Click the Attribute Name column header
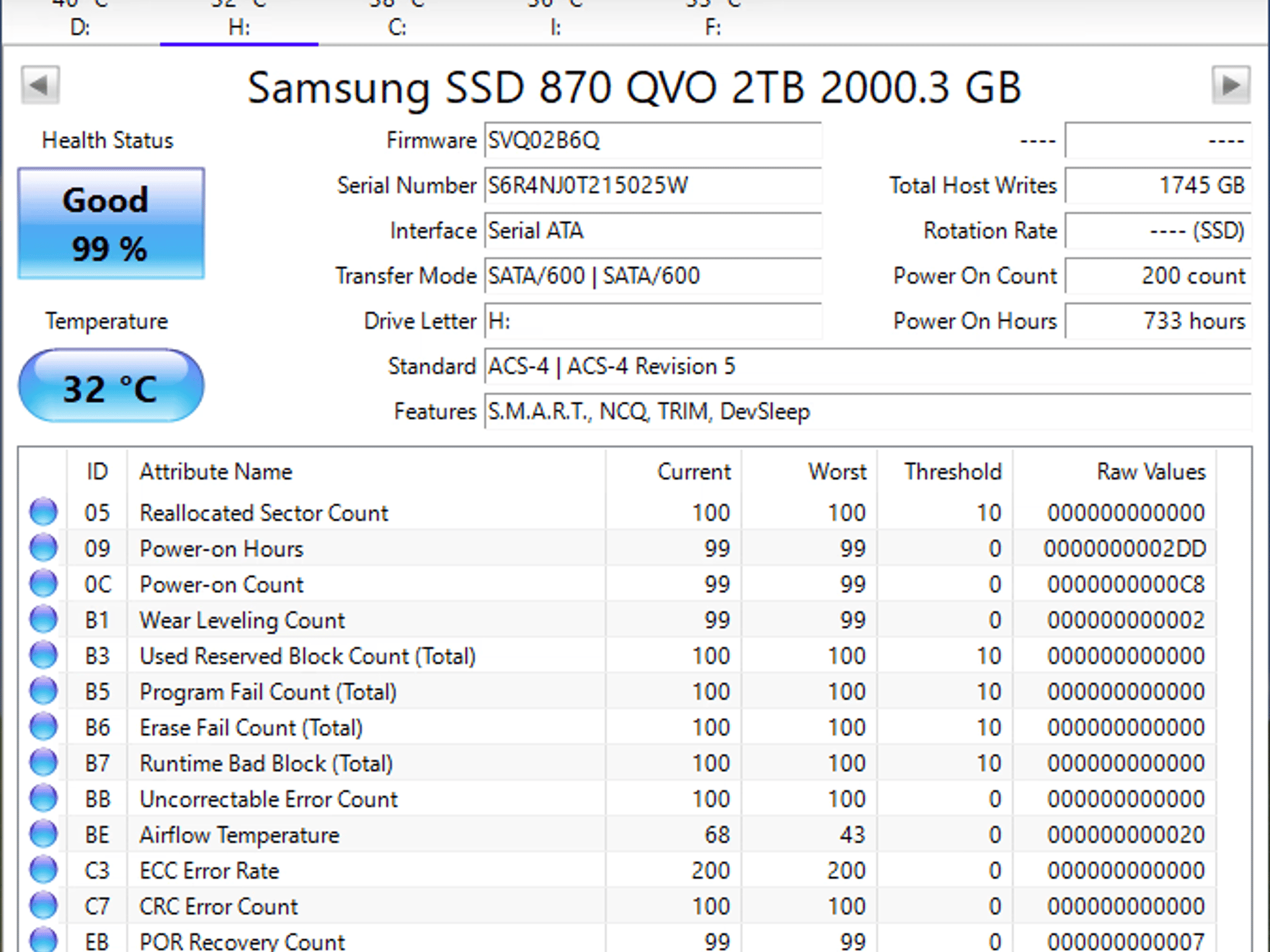1270x952 pixels. coord(366,472)
